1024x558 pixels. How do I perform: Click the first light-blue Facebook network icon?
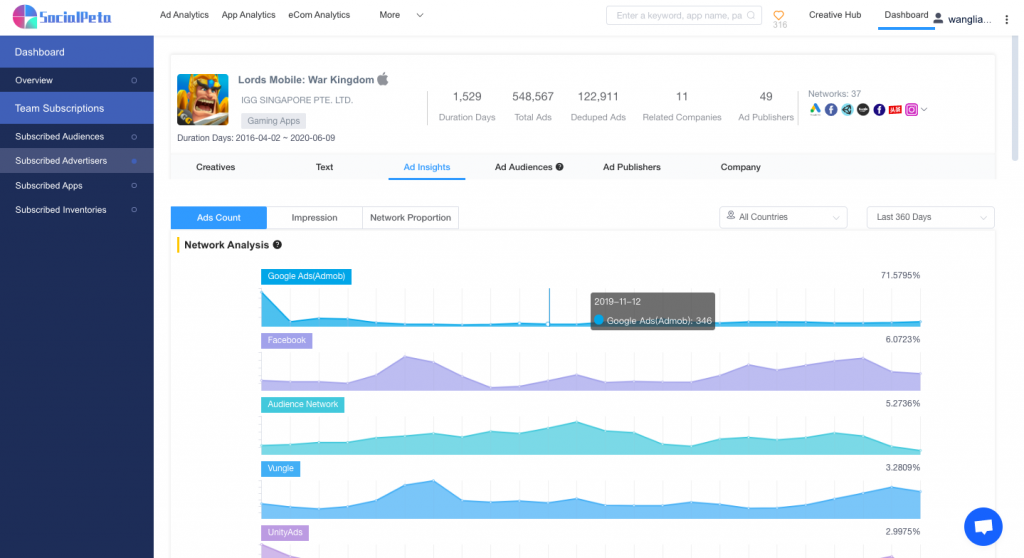(x=831, y=110)
